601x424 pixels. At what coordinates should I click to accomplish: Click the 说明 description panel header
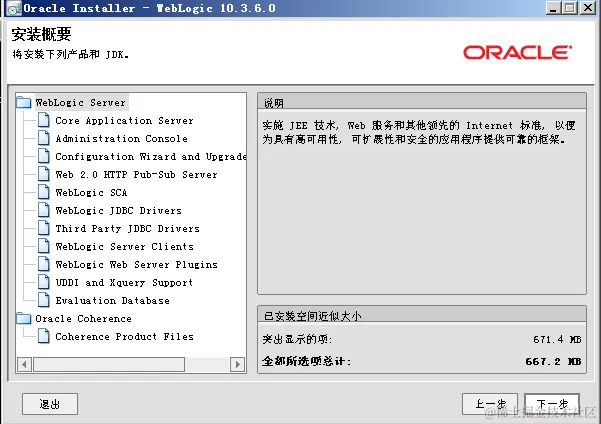422,102
